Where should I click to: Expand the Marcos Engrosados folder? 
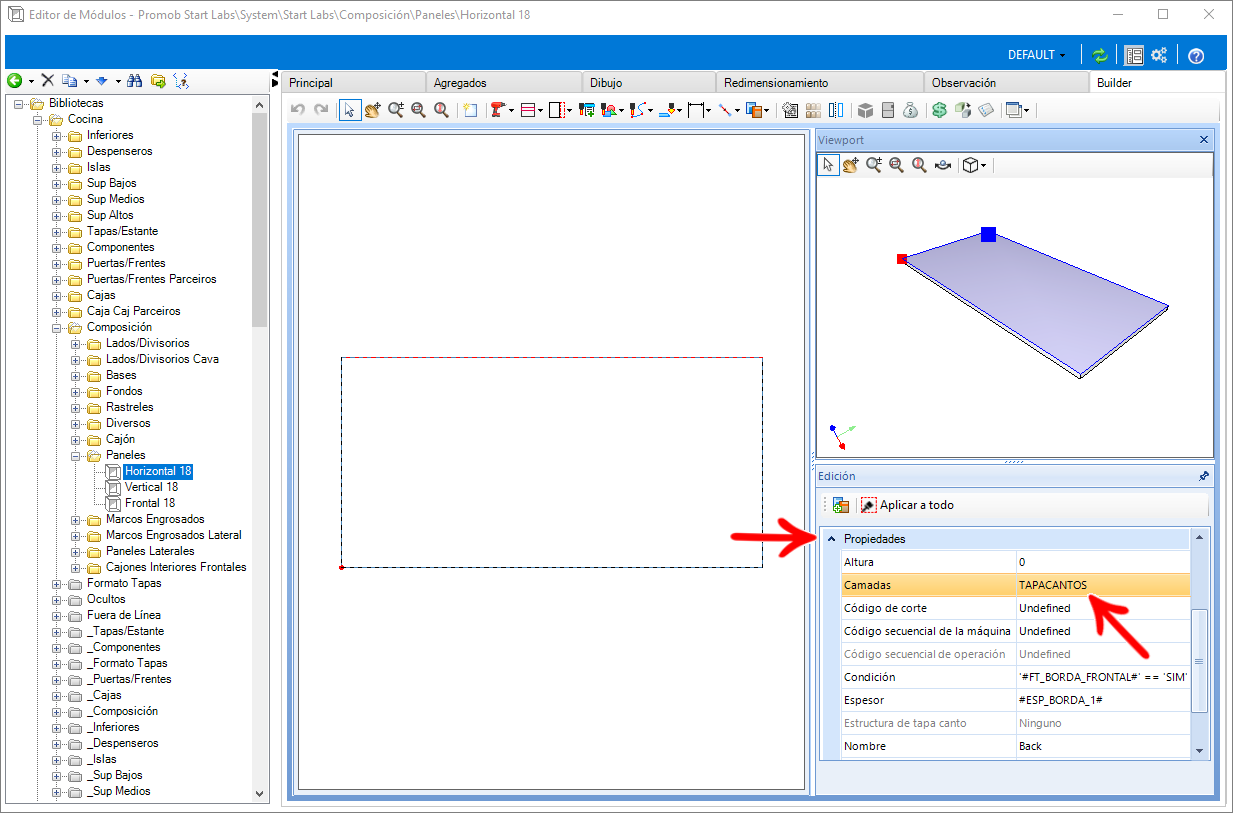76,519
